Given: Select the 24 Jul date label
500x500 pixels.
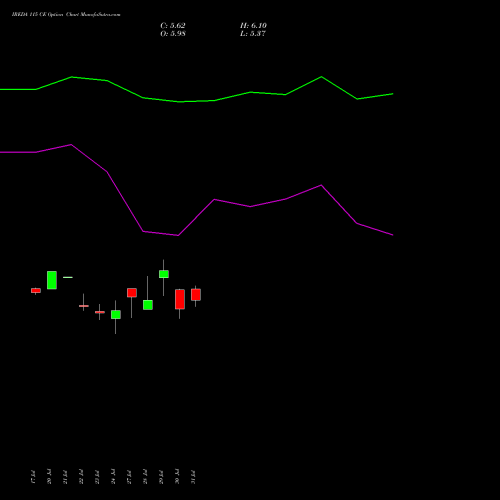Looking at the screenshot, I should tap(113, 477).
